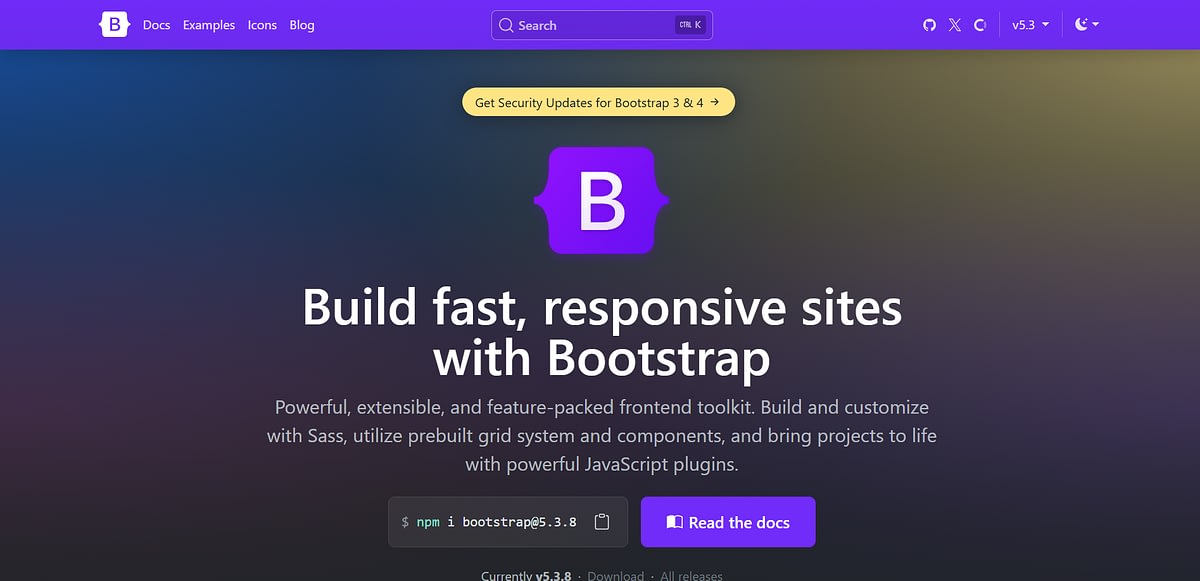Open the Docs menu item

pos(156,25)
